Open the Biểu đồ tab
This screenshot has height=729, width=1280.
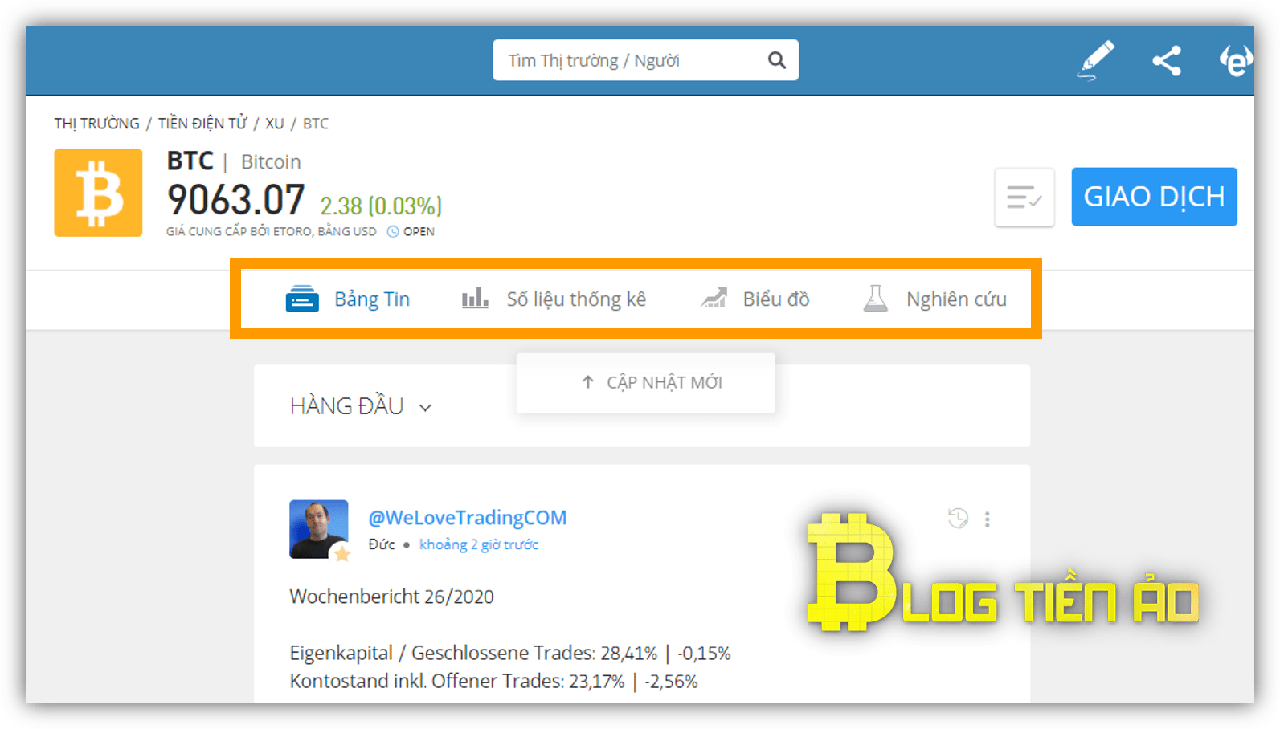click(x=755, y=299)
